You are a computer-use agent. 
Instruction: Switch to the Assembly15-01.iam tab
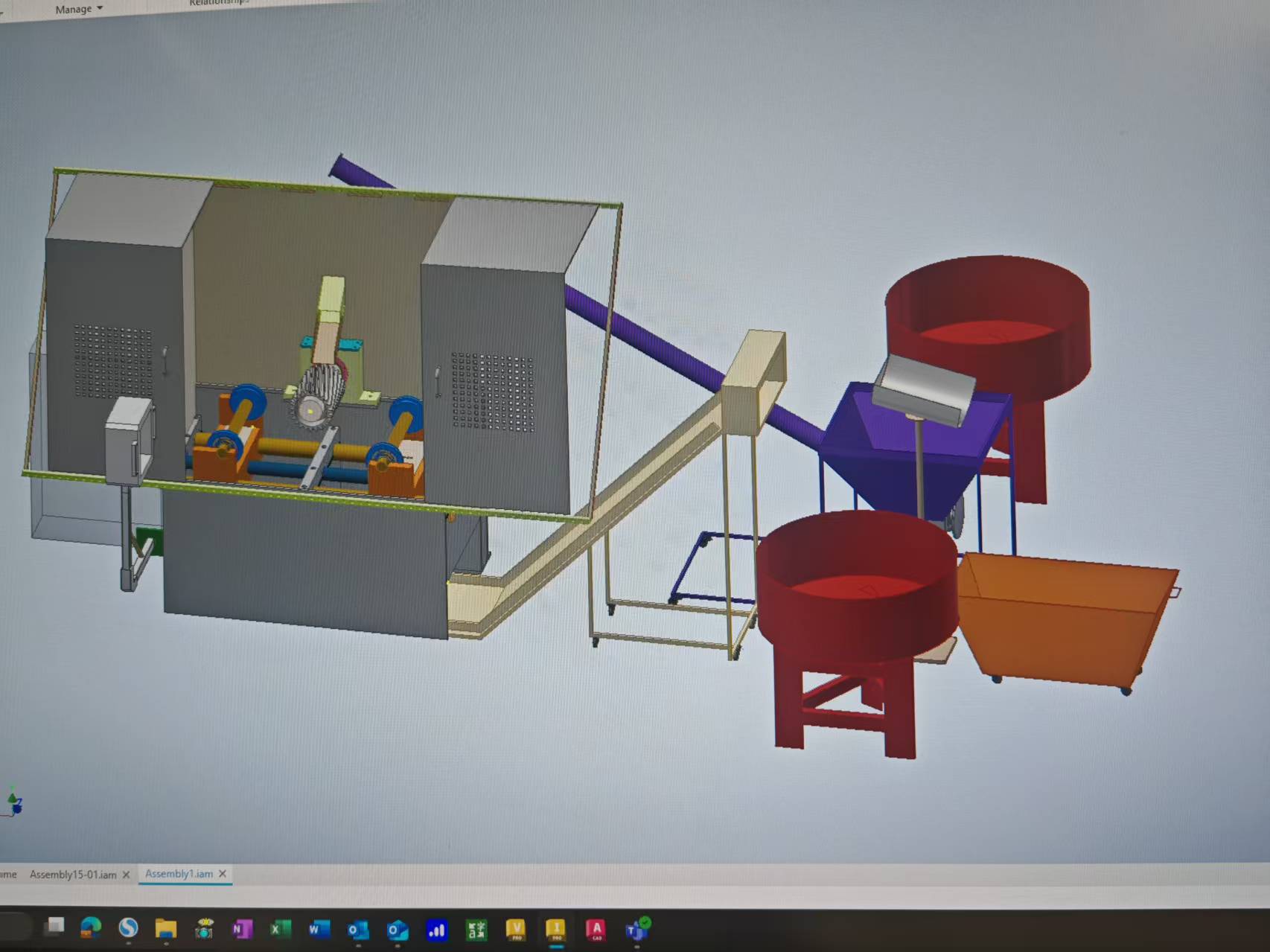pyautogui.click(x=72, y=875)
